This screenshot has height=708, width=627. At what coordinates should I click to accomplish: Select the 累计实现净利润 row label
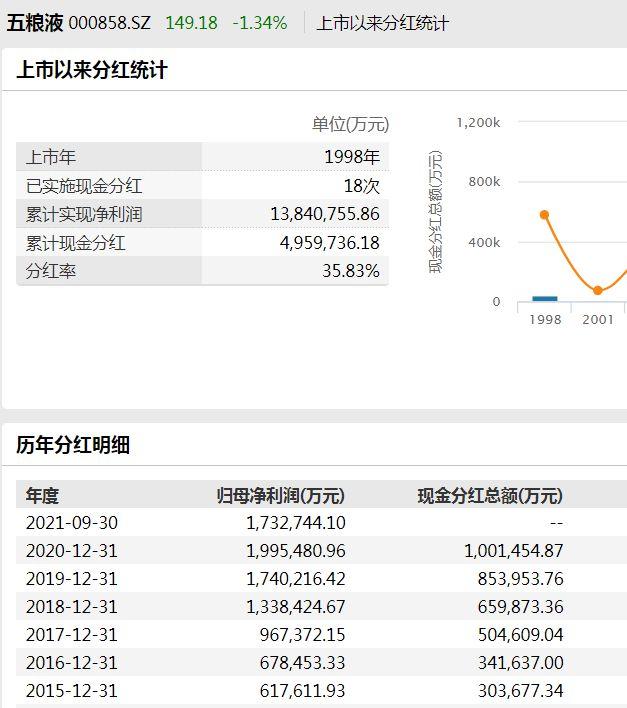tap(84, 214)
